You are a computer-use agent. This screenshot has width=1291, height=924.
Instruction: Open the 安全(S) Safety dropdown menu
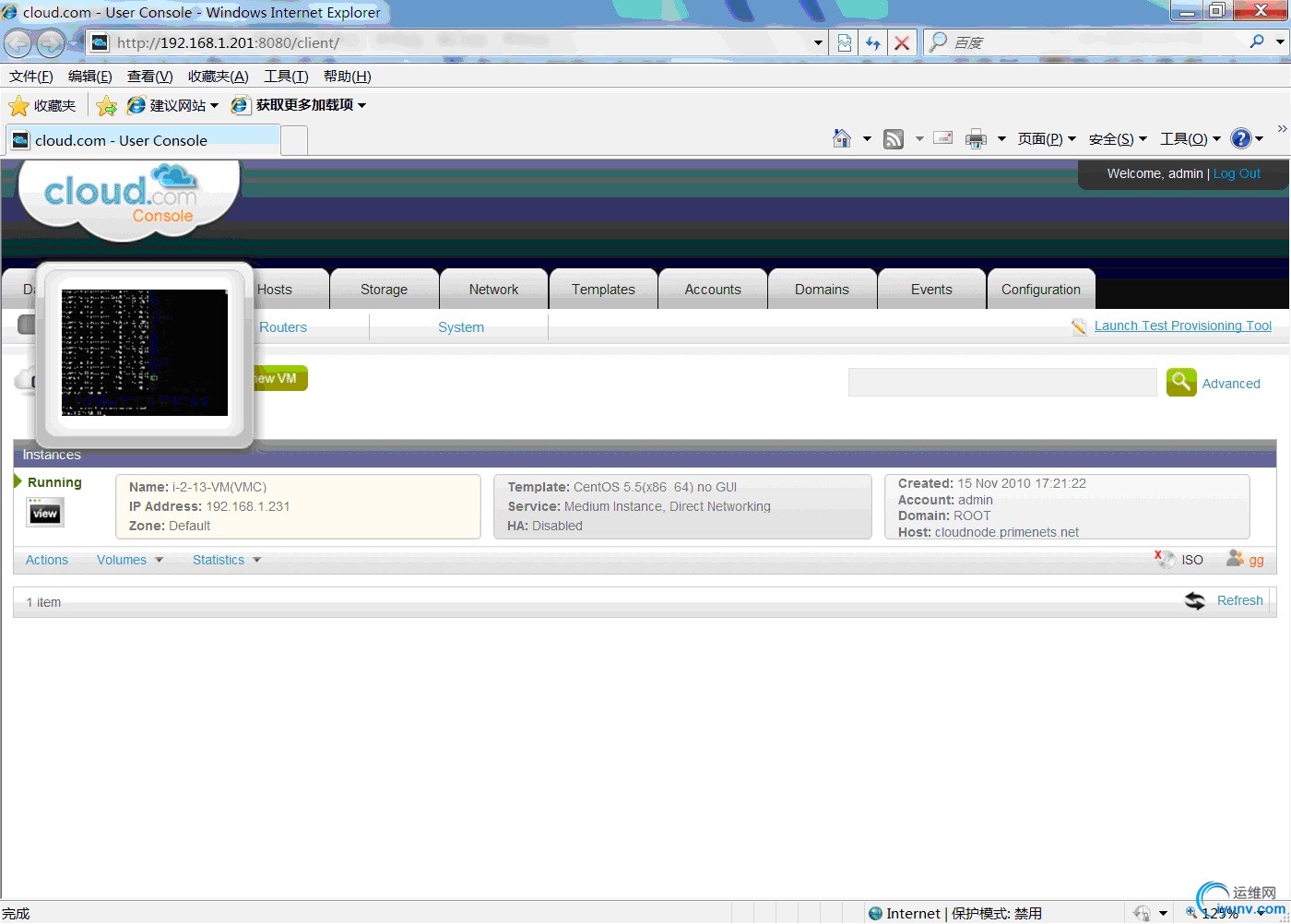click(x=1118, y=139)
